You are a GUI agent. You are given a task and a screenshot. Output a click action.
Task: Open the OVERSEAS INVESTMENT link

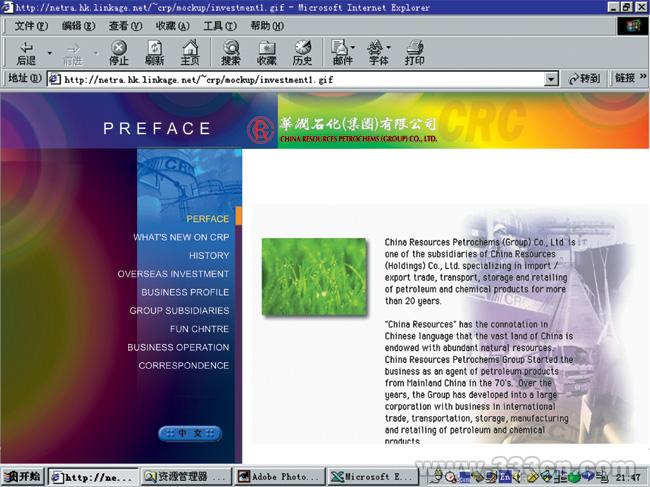[173, 274]
